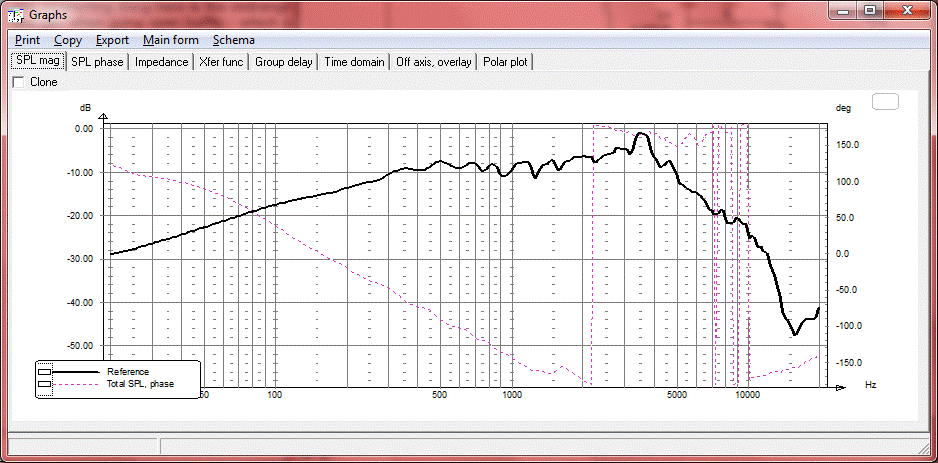Switch to the Time domain tab

coord(355,62)
